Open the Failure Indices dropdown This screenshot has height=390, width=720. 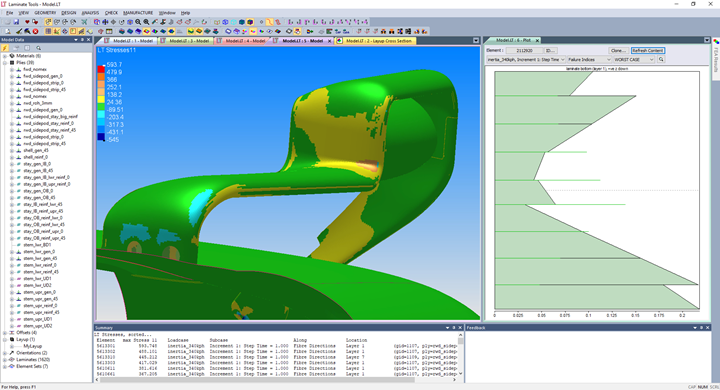tap(590, 59)
